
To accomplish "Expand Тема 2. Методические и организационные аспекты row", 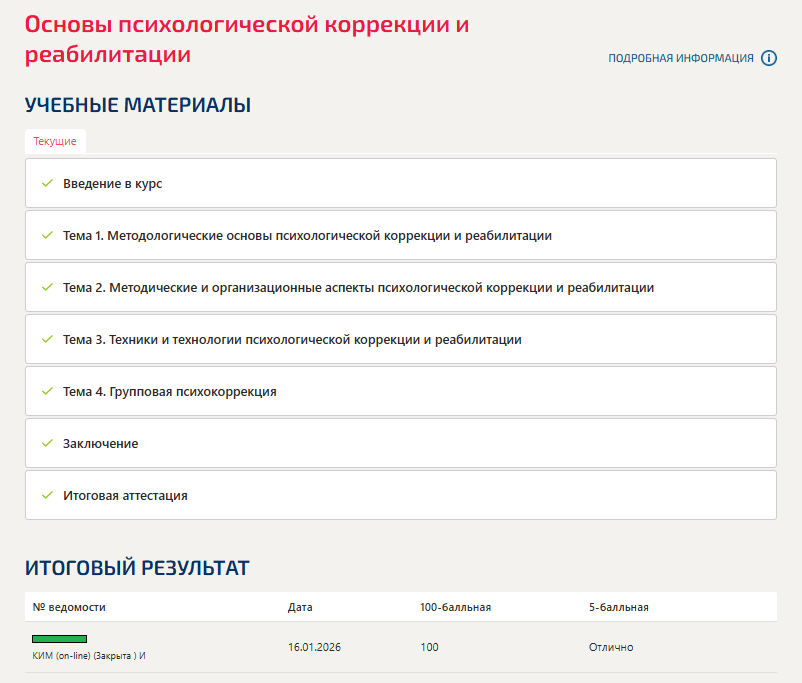I will tap(401, 288).
